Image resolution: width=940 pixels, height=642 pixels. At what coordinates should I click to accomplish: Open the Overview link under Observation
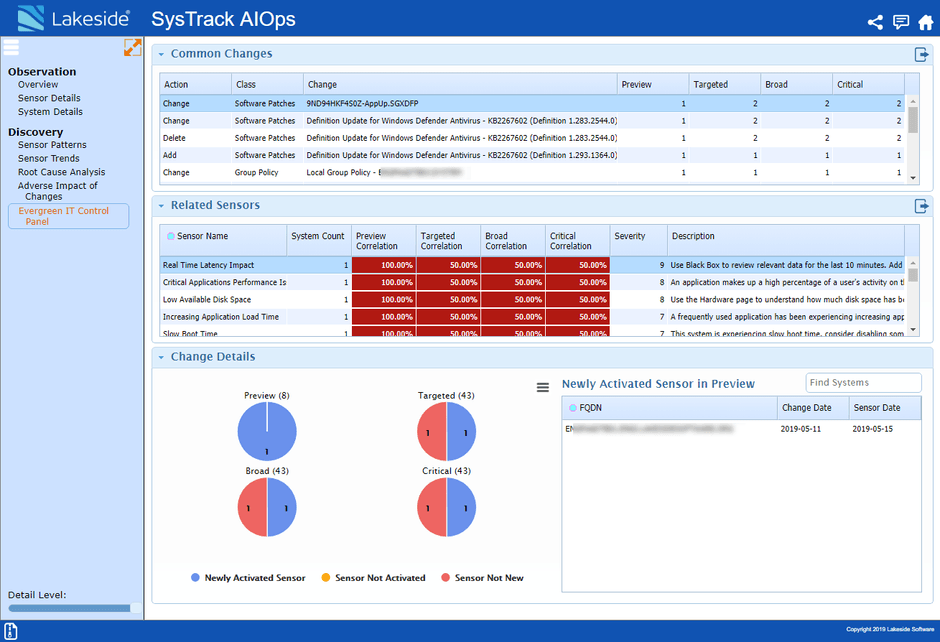coord(38,85)
